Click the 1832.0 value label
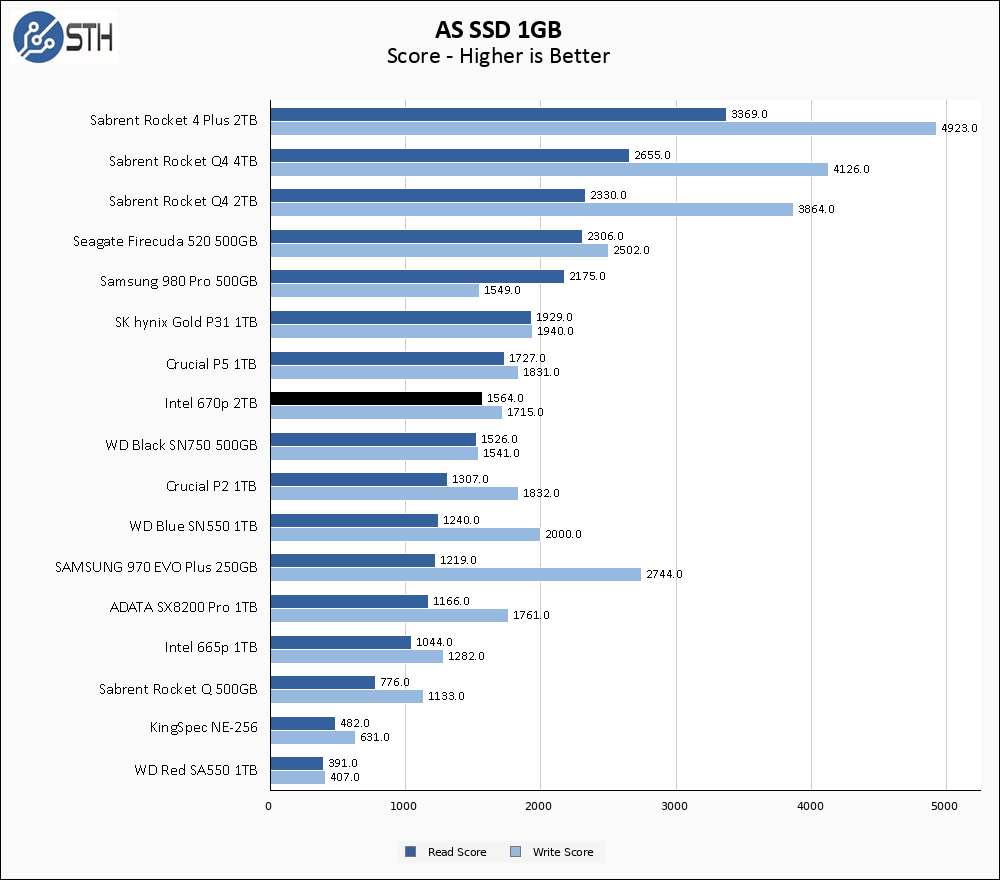 [541, 494]
